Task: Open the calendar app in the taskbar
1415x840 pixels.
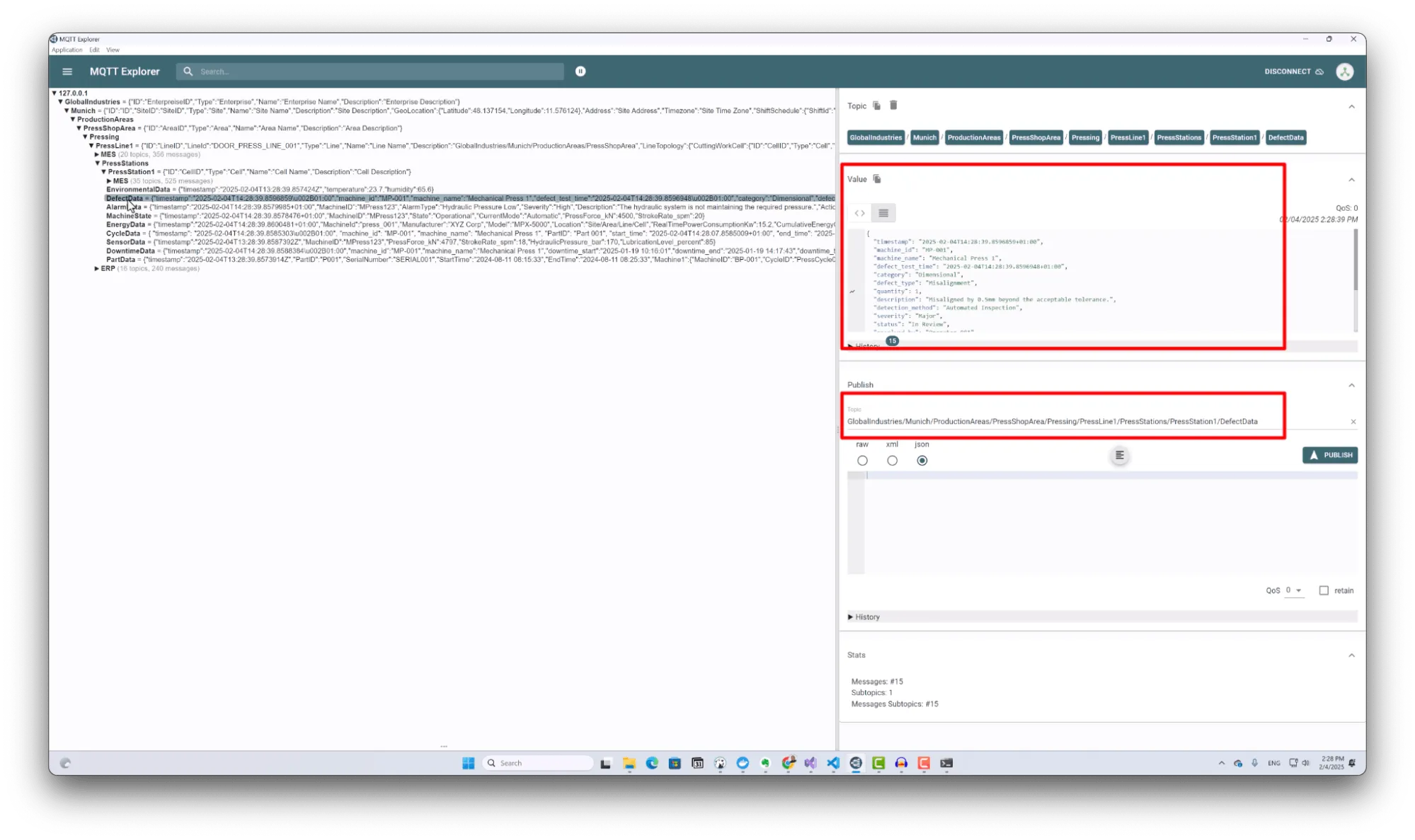Action: 697,763
